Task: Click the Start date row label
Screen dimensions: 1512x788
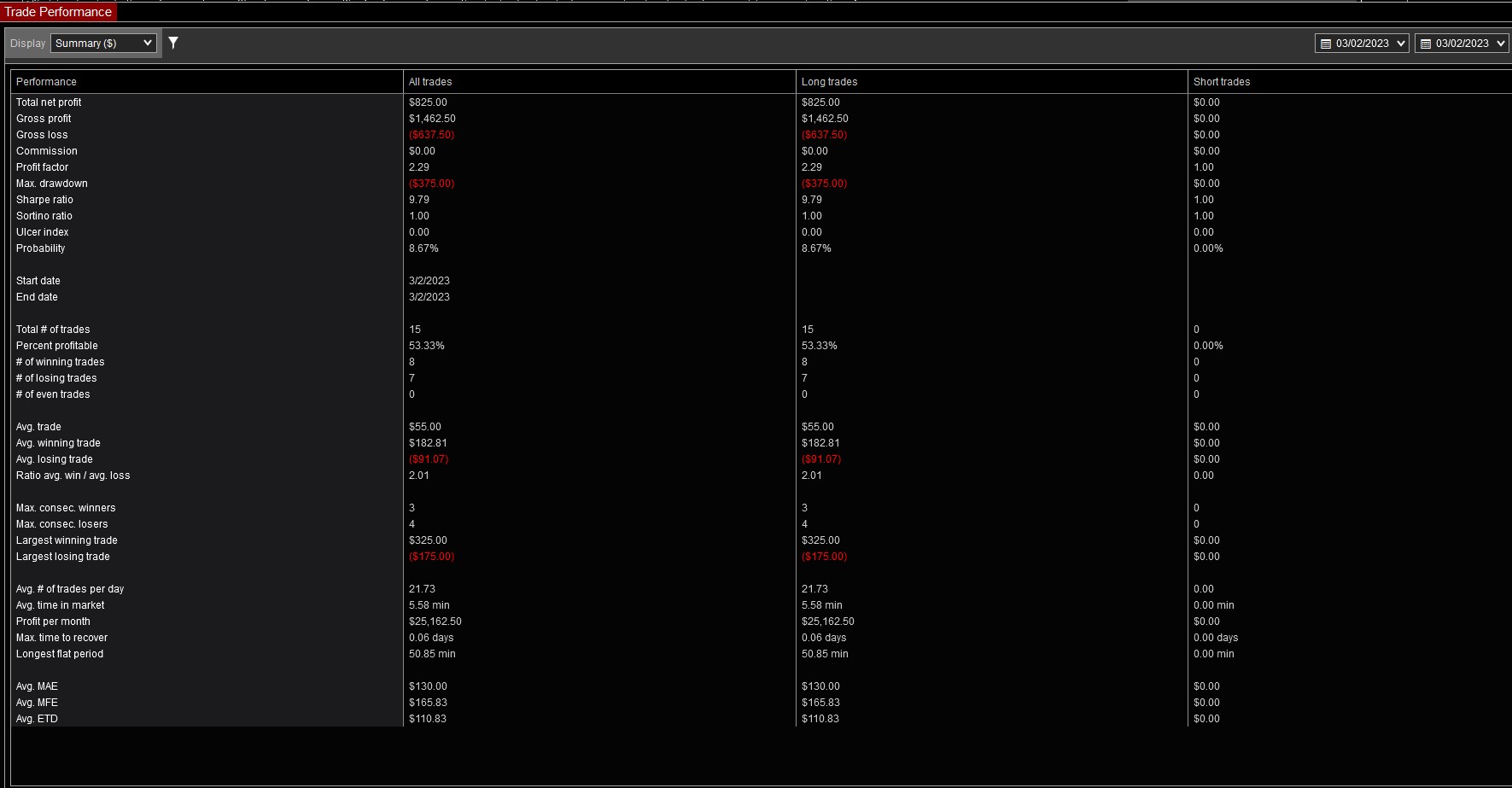Action: (38, 281)
